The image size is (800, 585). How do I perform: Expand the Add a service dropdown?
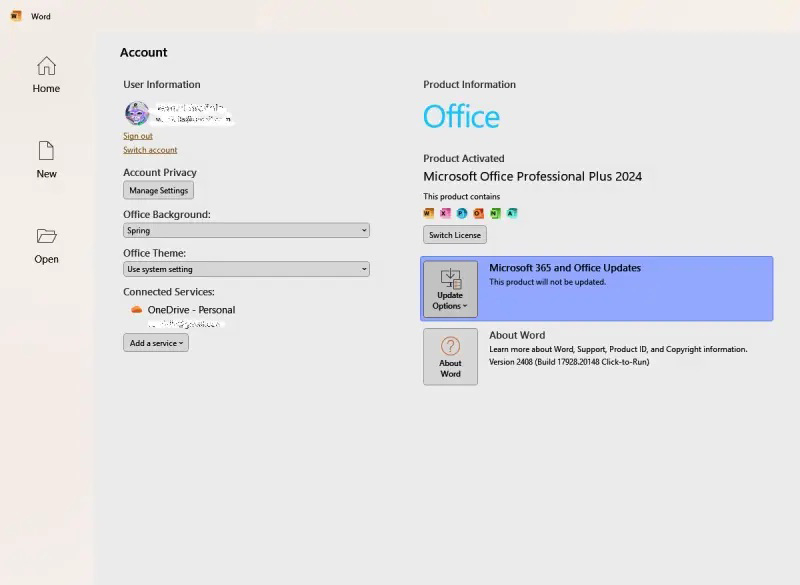click(x=156, y=343)
